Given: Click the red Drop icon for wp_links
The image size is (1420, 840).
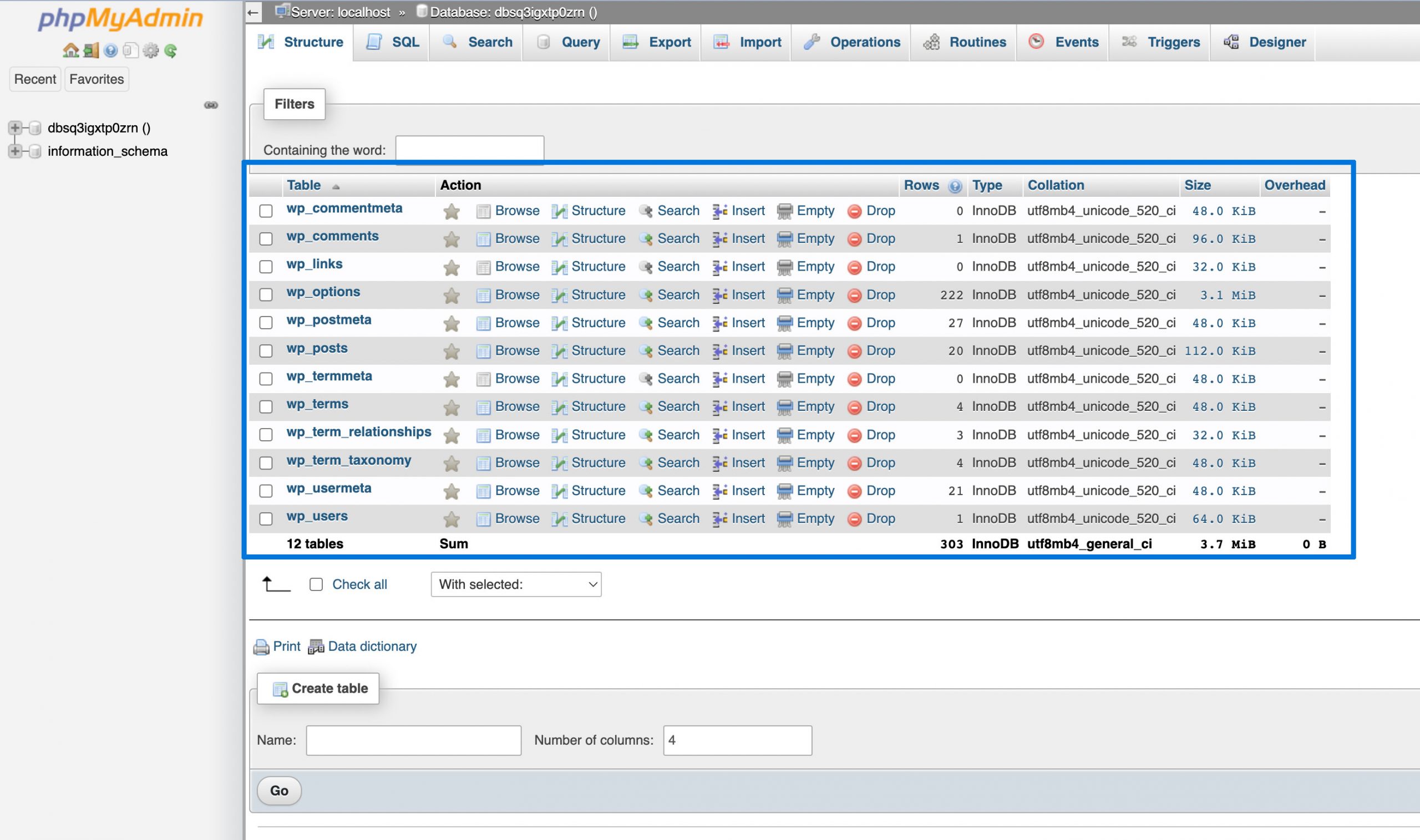Looking at the screenshot, I should pyautogui.click(x=854, y=267).
